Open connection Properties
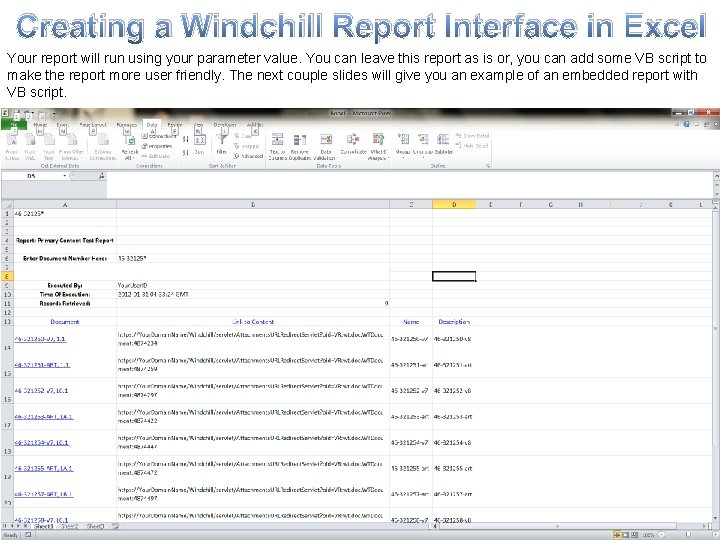 (157, 146)
